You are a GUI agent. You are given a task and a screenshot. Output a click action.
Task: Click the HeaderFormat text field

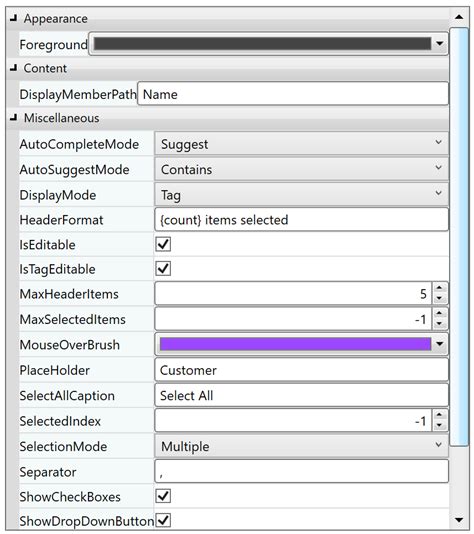301,220
